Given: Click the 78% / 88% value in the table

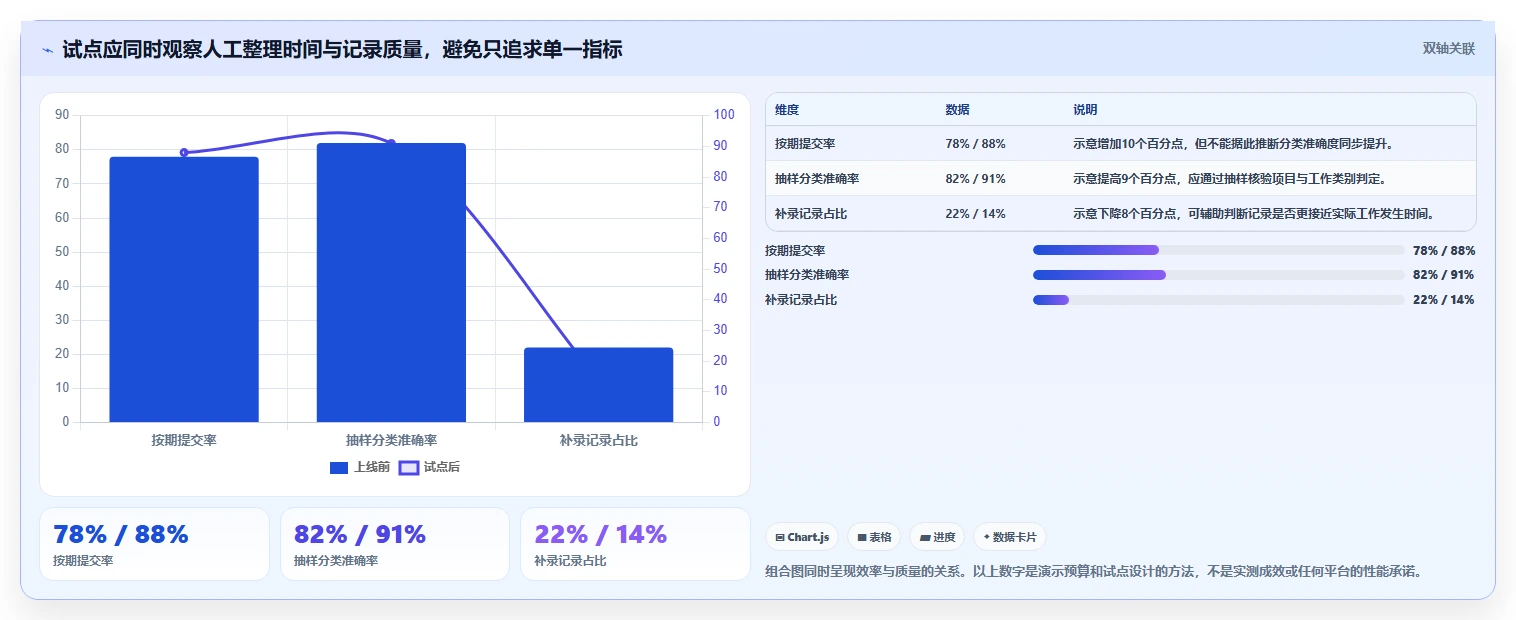Looking at the screenshot, I should click(975, 144).
